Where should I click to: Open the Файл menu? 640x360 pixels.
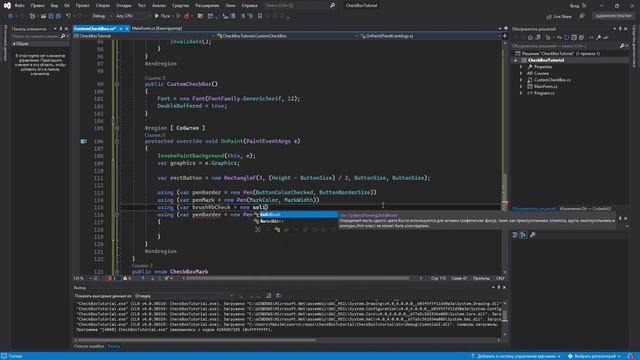pos(19,6)
